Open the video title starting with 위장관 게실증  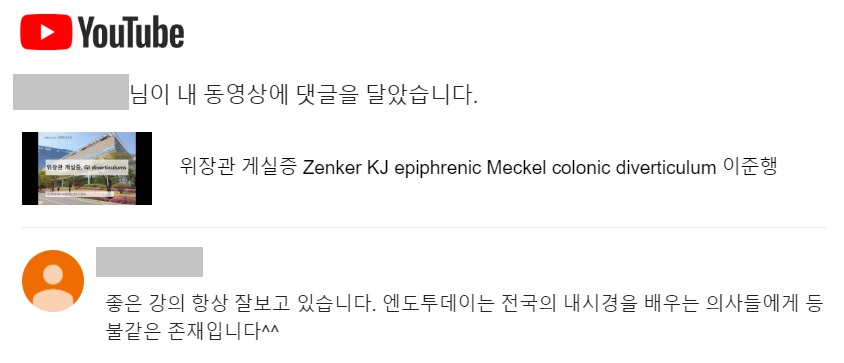(479, 167)
